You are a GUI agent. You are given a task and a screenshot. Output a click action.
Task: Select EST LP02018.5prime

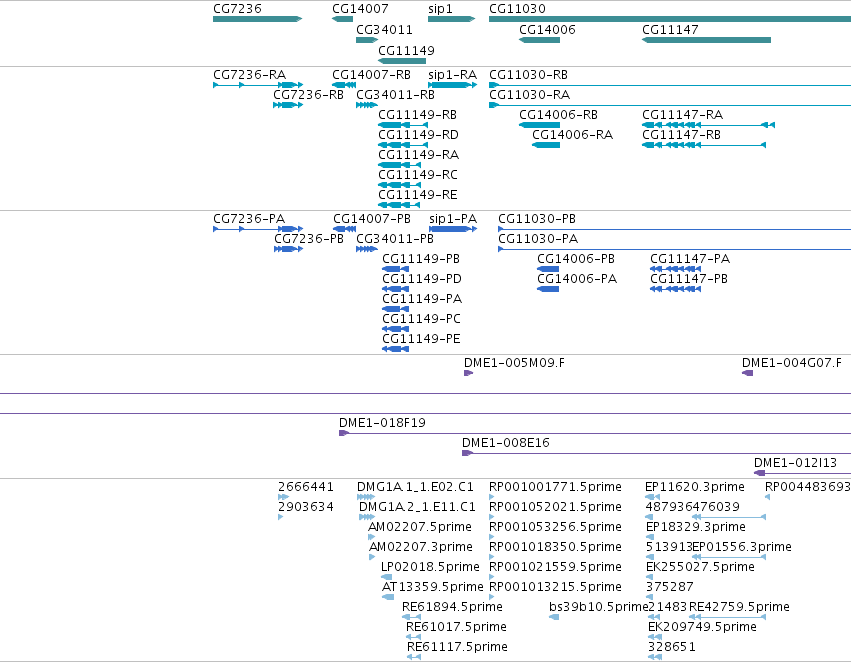click(386, 577)
